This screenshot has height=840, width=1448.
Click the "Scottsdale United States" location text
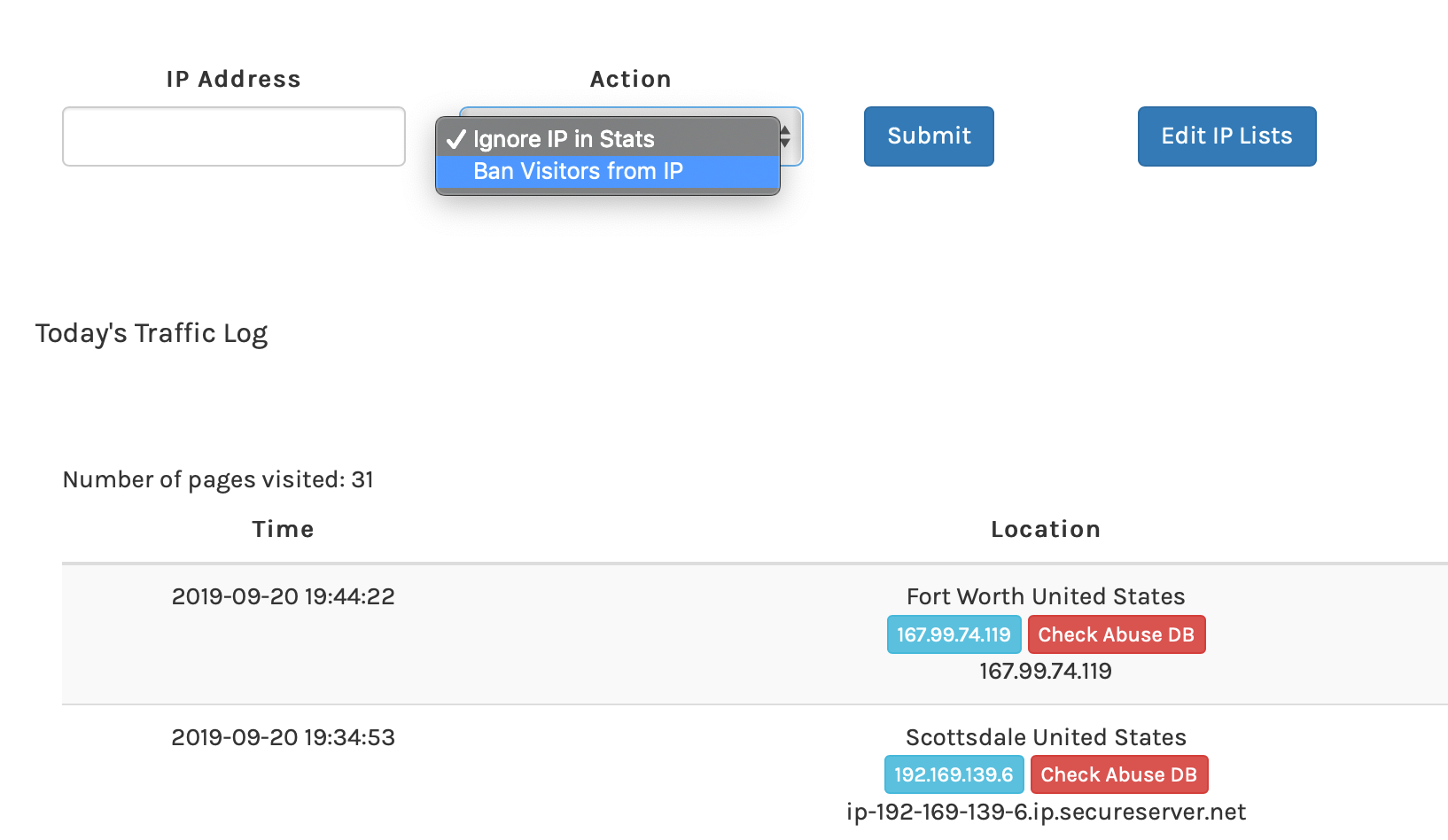[1046, 737]
